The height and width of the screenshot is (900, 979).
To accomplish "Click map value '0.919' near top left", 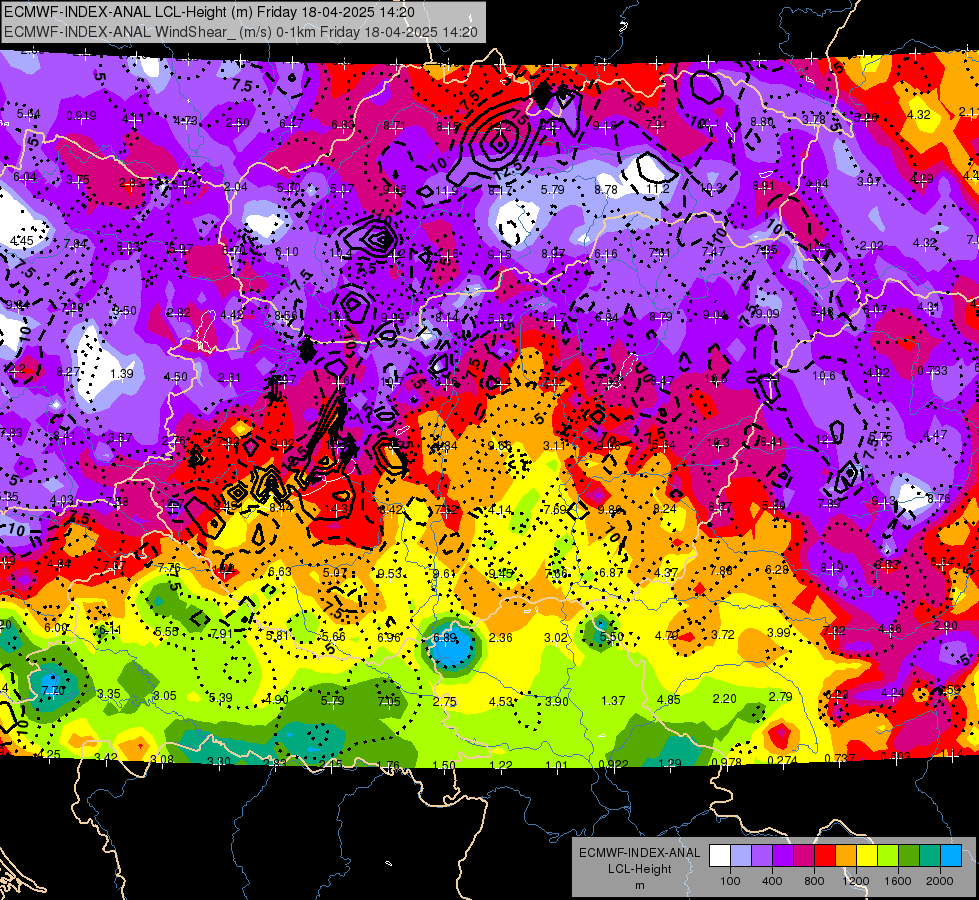I will 81,116.
